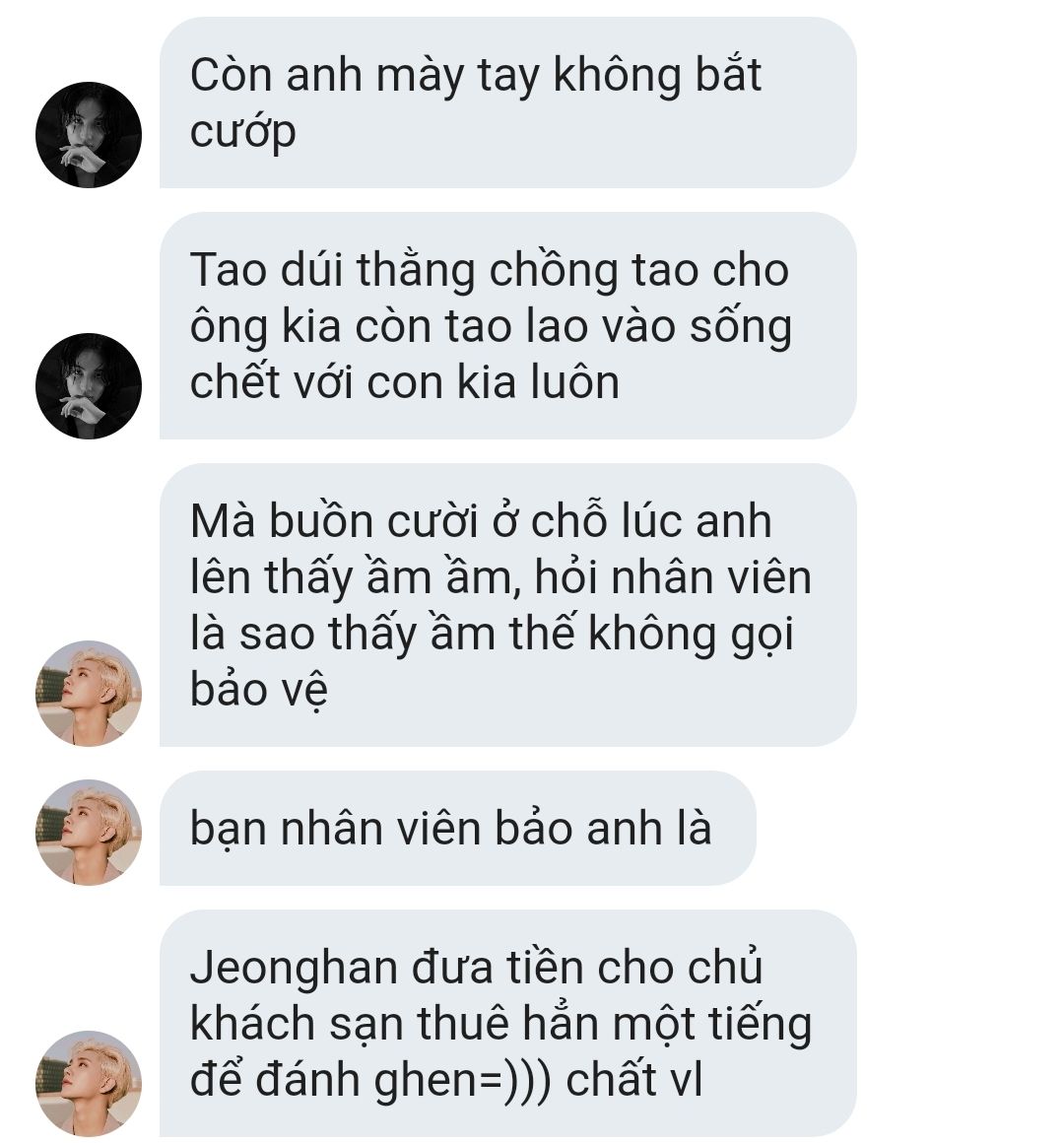Click the line "là sao thấy ầm thế không gọi"
Screen dimensions: 1064x1143
pyautogui.click(x=492, y=634)
